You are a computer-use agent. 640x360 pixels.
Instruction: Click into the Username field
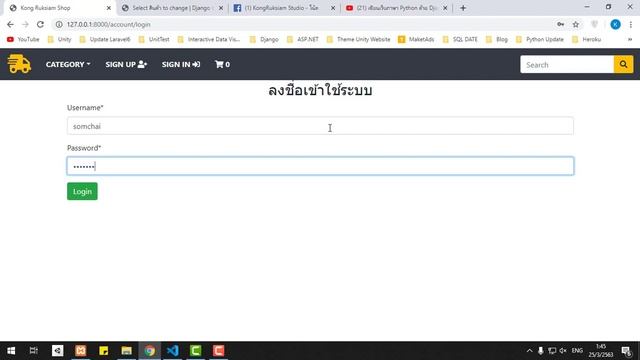coord(320,126)
